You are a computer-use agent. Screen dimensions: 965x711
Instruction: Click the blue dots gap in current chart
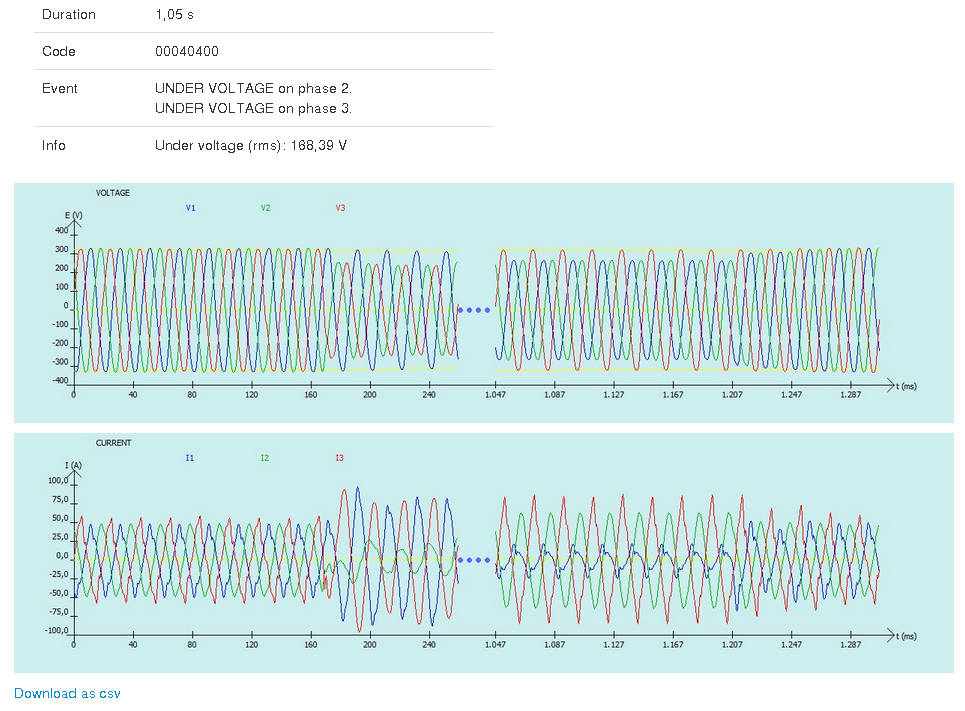(474, 560)
